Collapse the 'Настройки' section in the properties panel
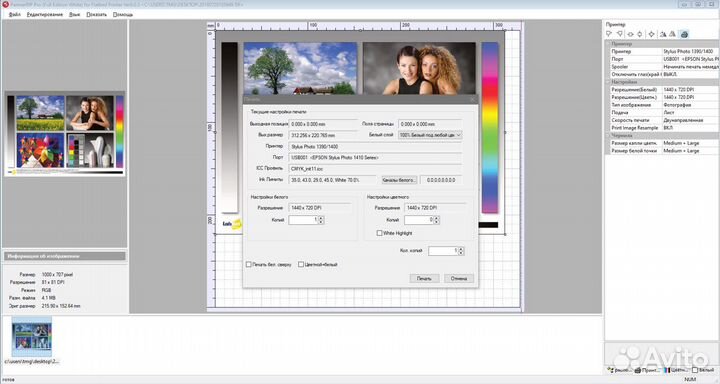 (x=608, y=82)
